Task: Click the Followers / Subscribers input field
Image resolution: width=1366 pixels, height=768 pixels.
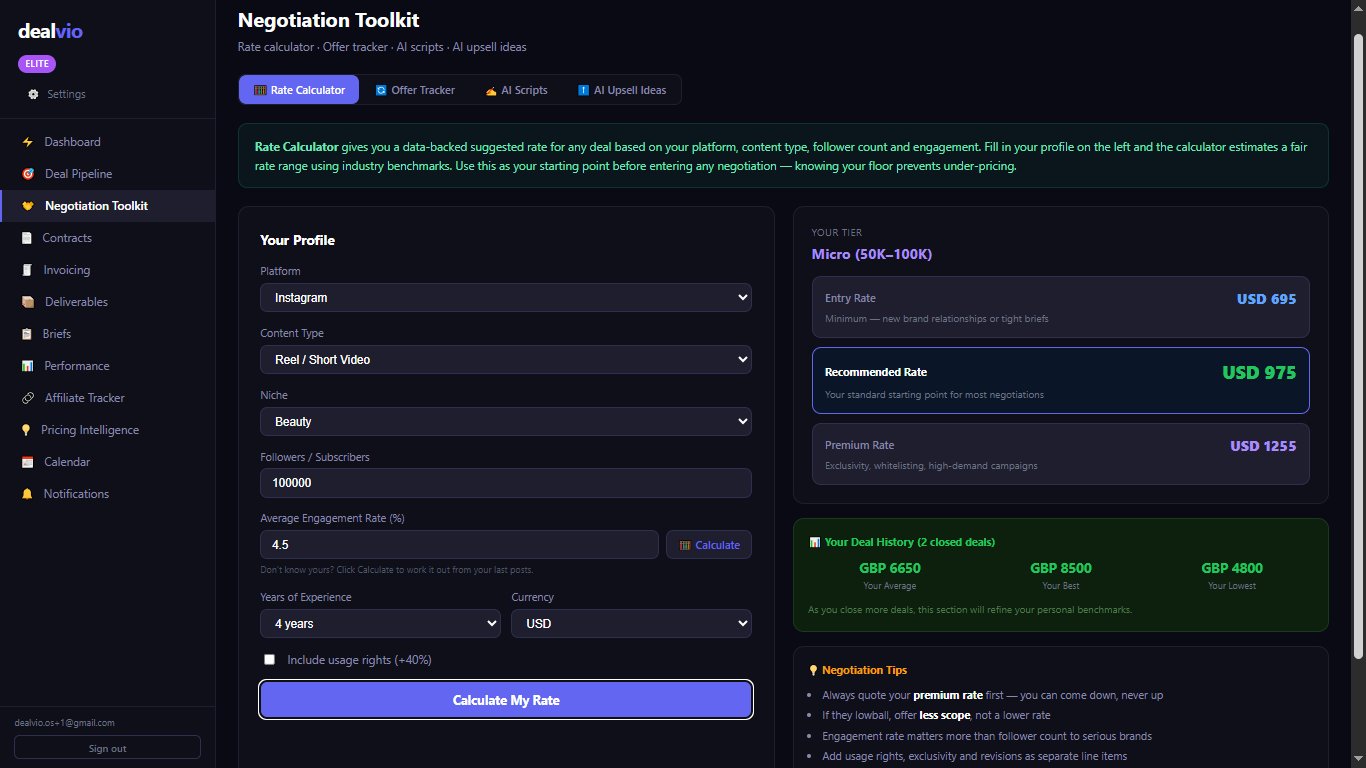Action: click(505, 483)
